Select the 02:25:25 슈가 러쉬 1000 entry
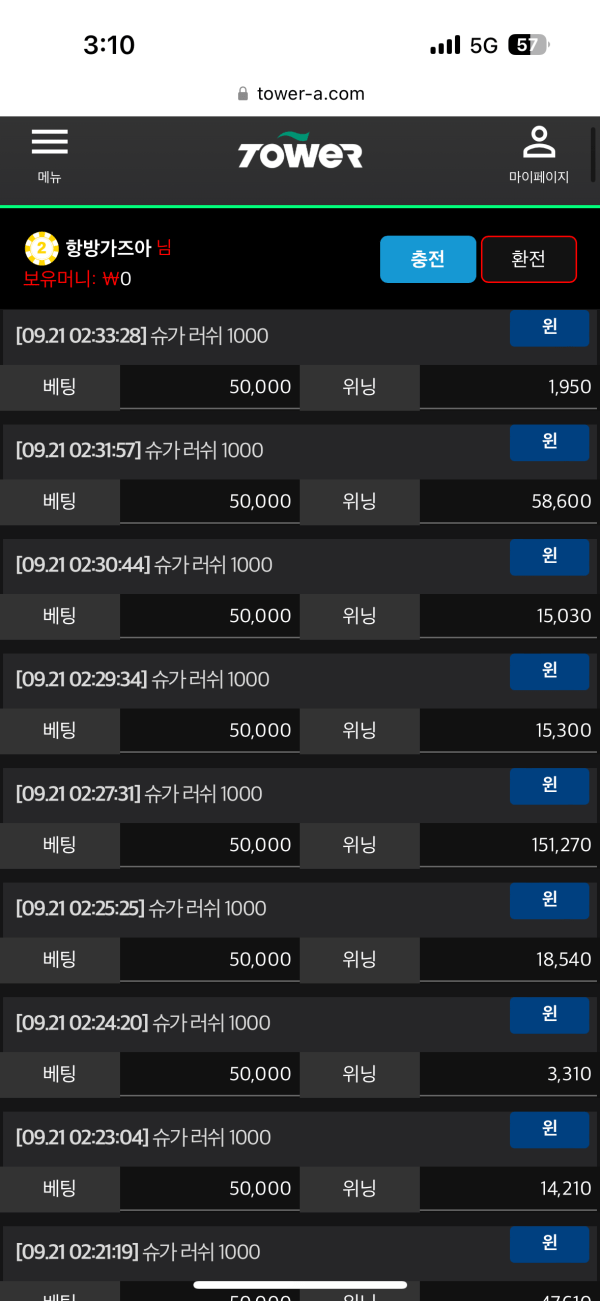The height and width of the screenshot is (1301, 600). click(x=142, y=908)
